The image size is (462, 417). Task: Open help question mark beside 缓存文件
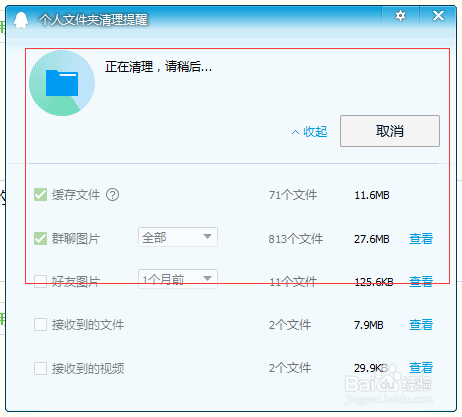[x=112, y=195]
